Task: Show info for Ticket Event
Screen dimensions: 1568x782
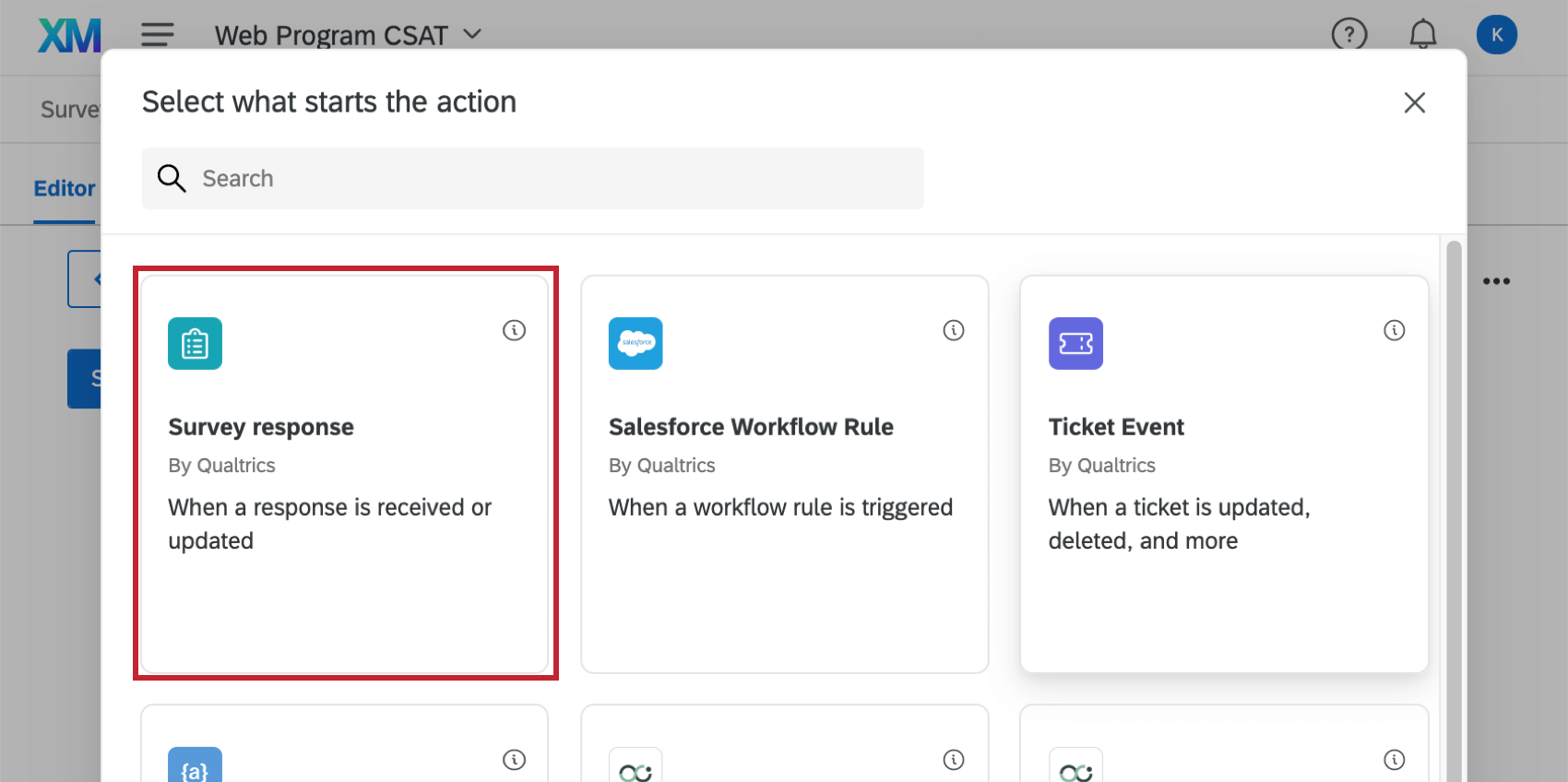Action: [x=1394, y=330]
